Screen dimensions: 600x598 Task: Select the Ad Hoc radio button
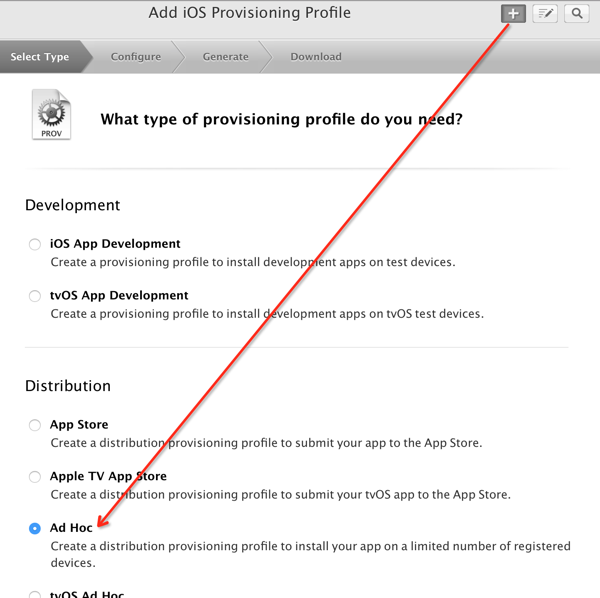[35, 528]
